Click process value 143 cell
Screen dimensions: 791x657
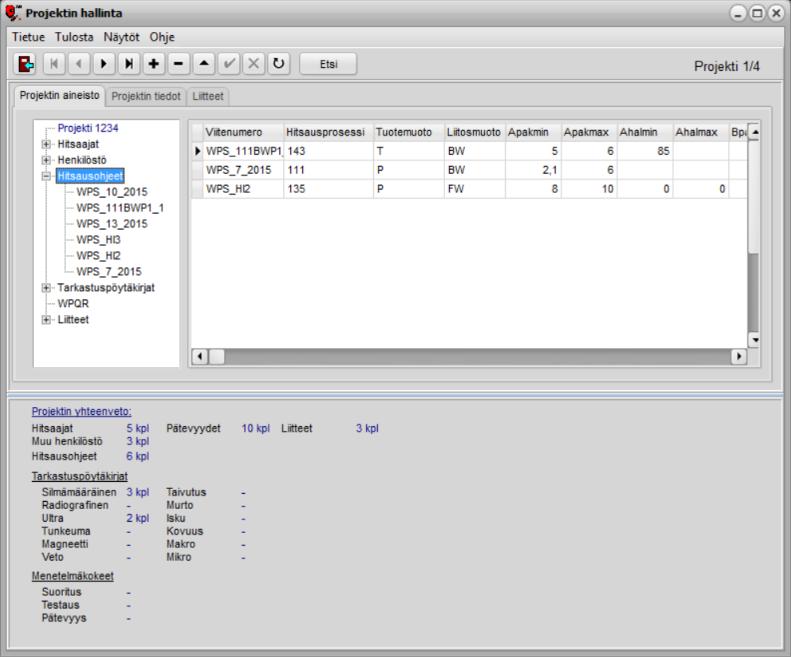tap(328, 151)
